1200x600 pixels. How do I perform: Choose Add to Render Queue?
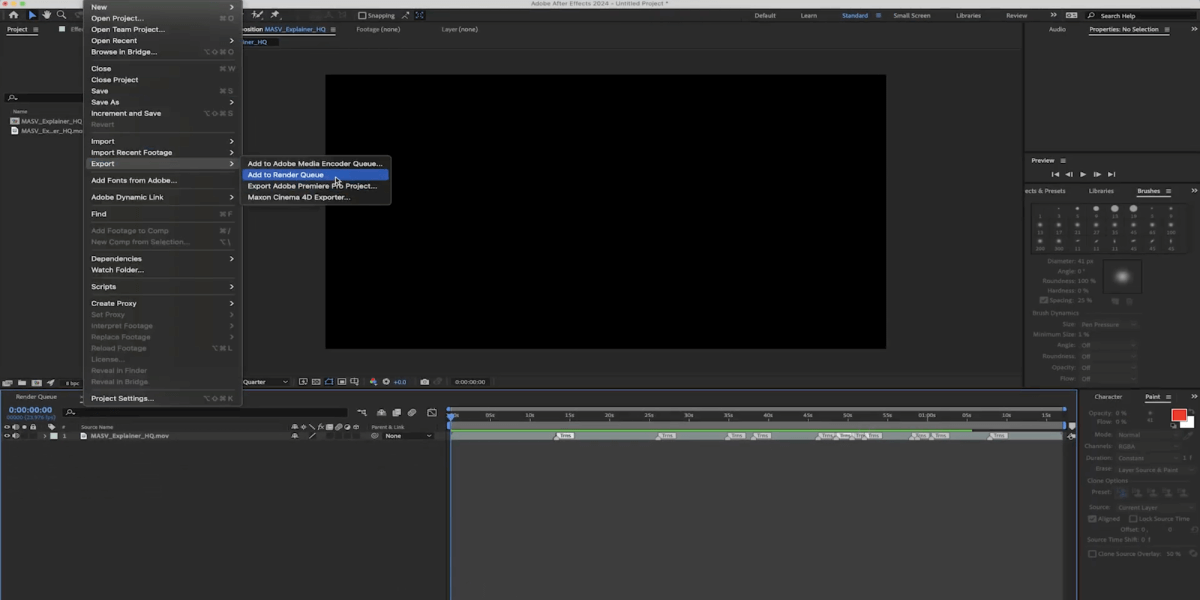pyautogui.click(x=316, y=175)
